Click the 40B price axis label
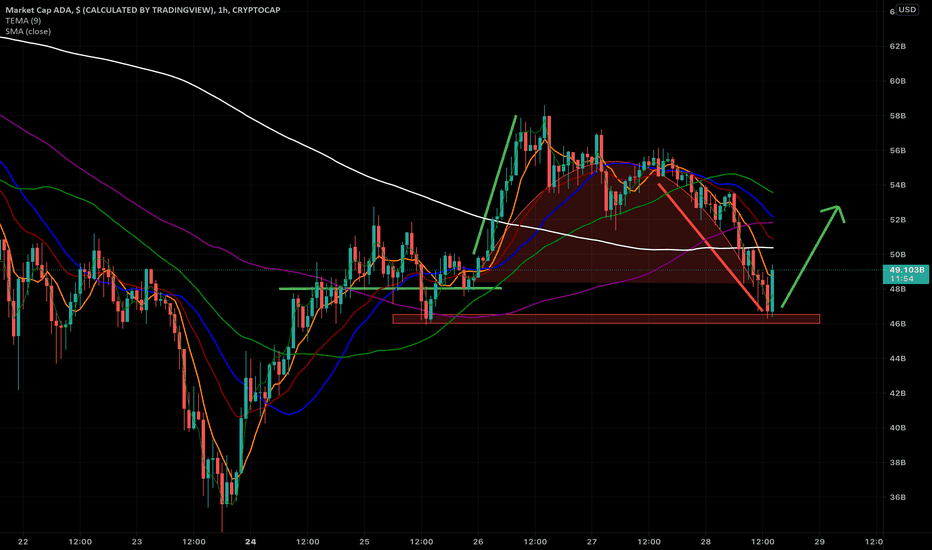Image resolution: width=932 pixels, height=550 pixels. 898,428
